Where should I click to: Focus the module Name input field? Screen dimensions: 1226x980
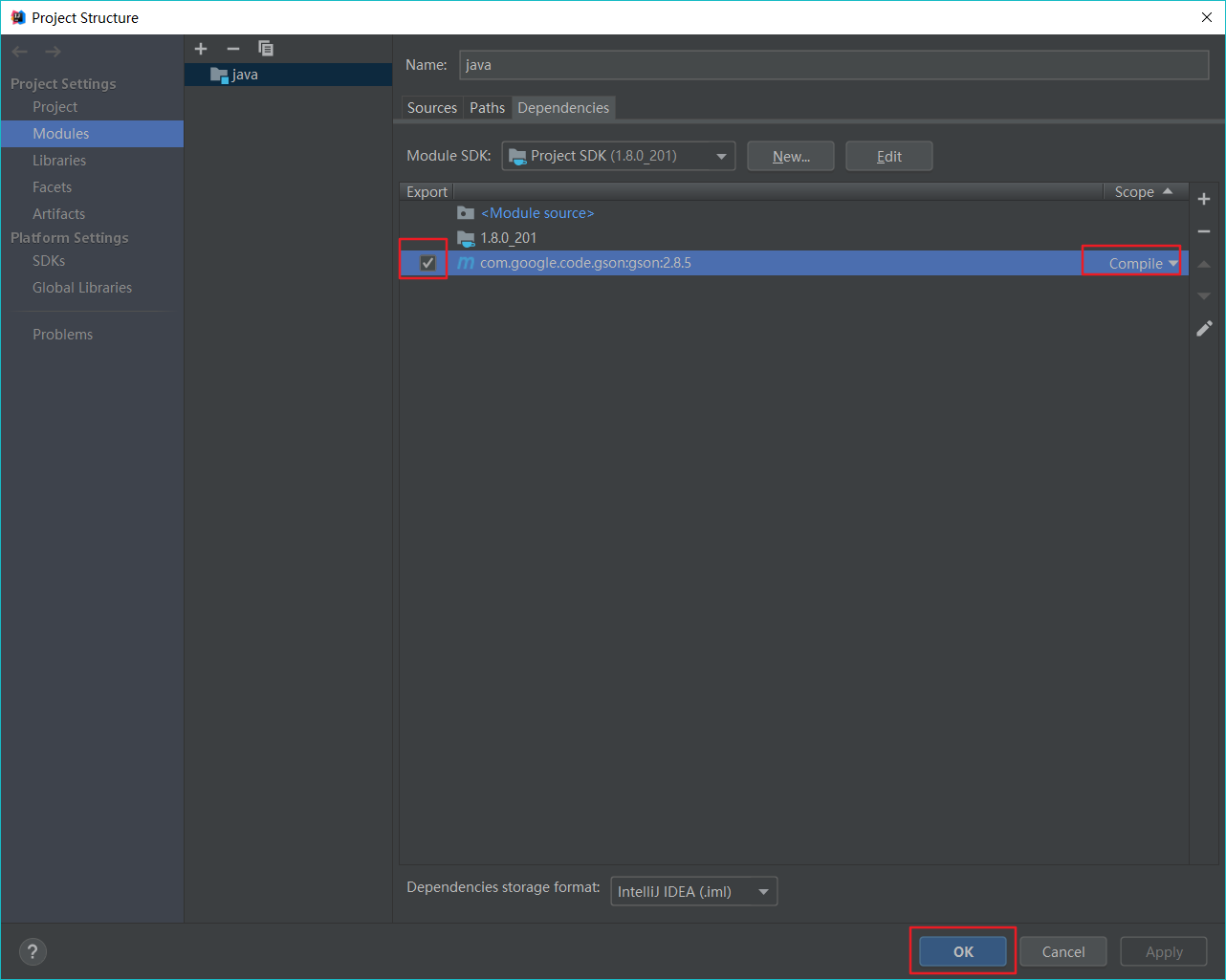834,65
